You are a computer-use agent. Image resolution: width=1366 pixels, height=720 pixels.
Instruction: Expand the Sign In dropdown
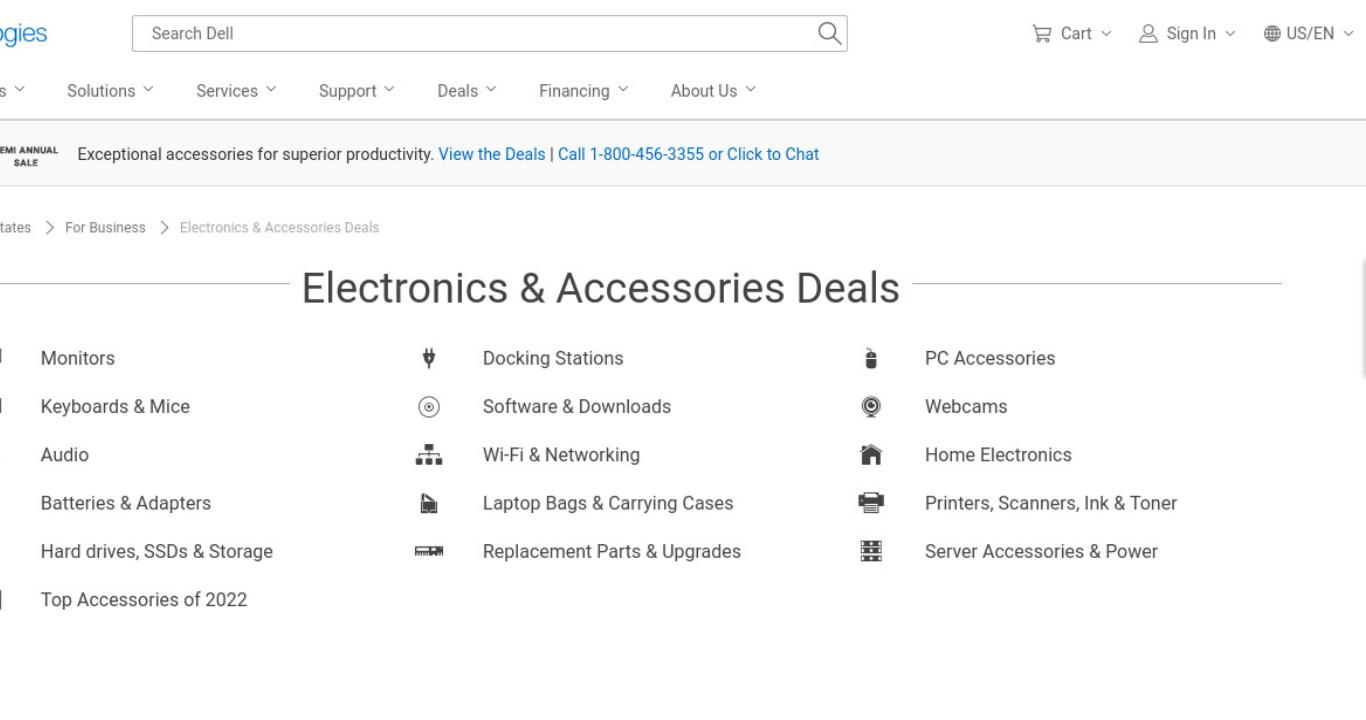tap(1187, 33)
